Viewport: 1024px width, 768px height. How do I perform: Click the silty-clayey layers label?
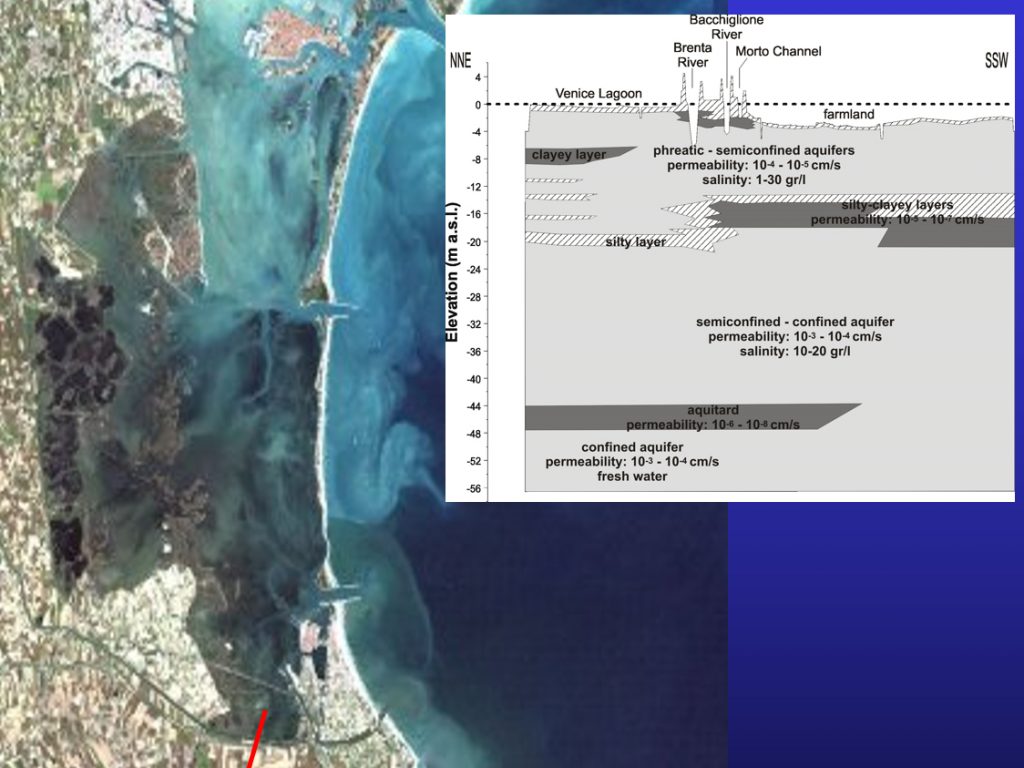pyautogui.click(x=897, y=205)
